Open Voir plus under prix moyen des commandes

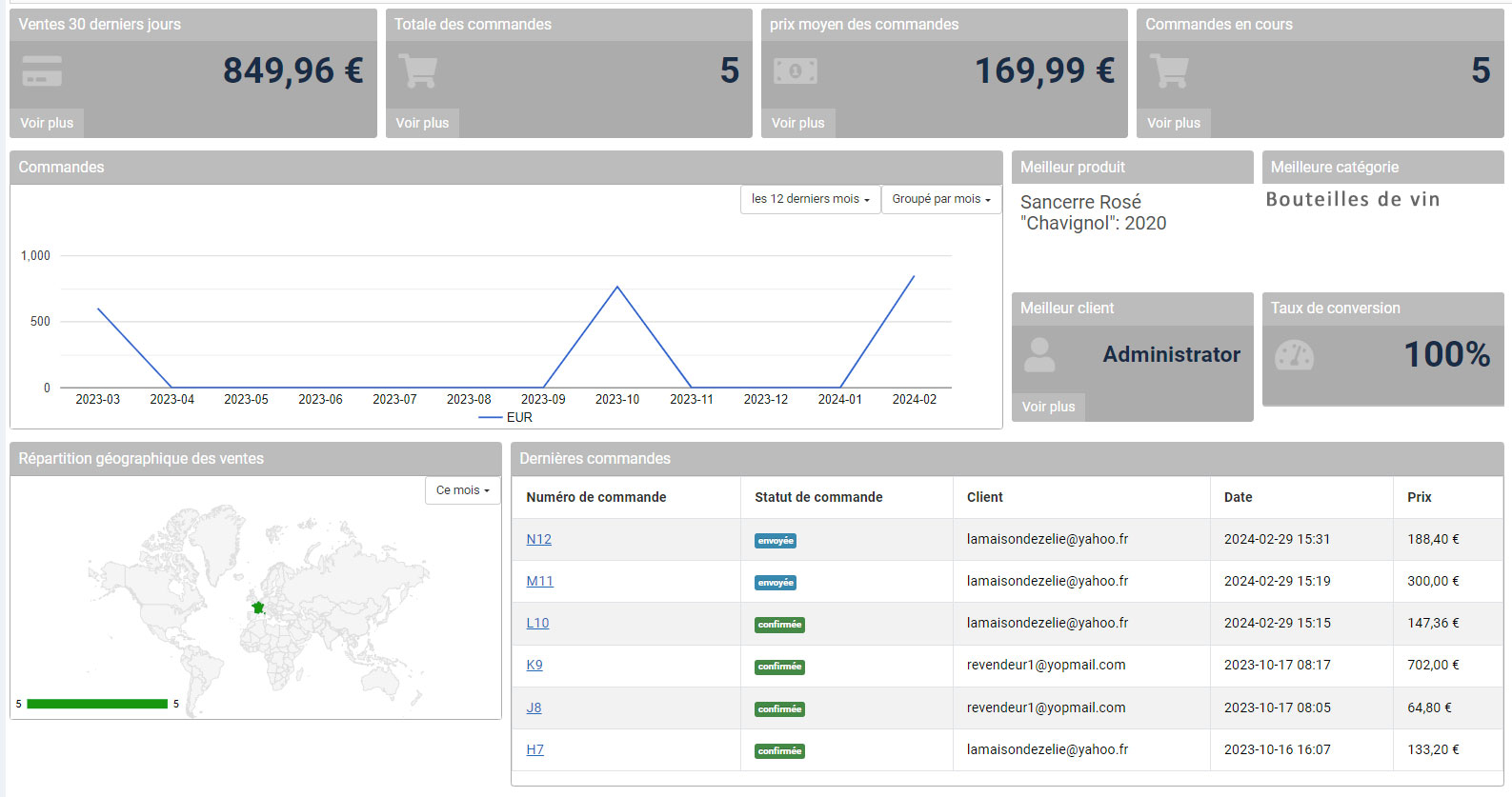[798, 123]
